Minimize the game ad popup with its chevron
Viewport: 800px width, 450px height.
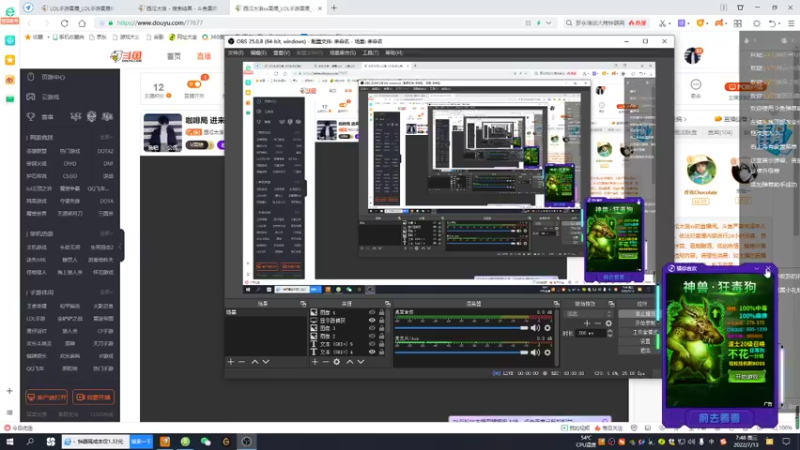pos(757,268)
